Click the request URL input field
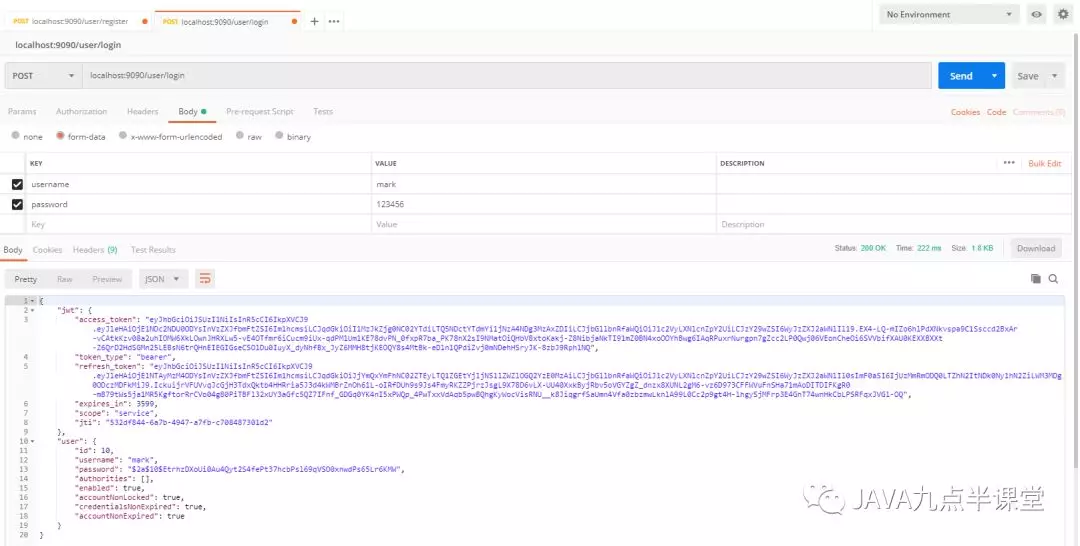This screenshot has height=546, width=1080. pos(500,76)
